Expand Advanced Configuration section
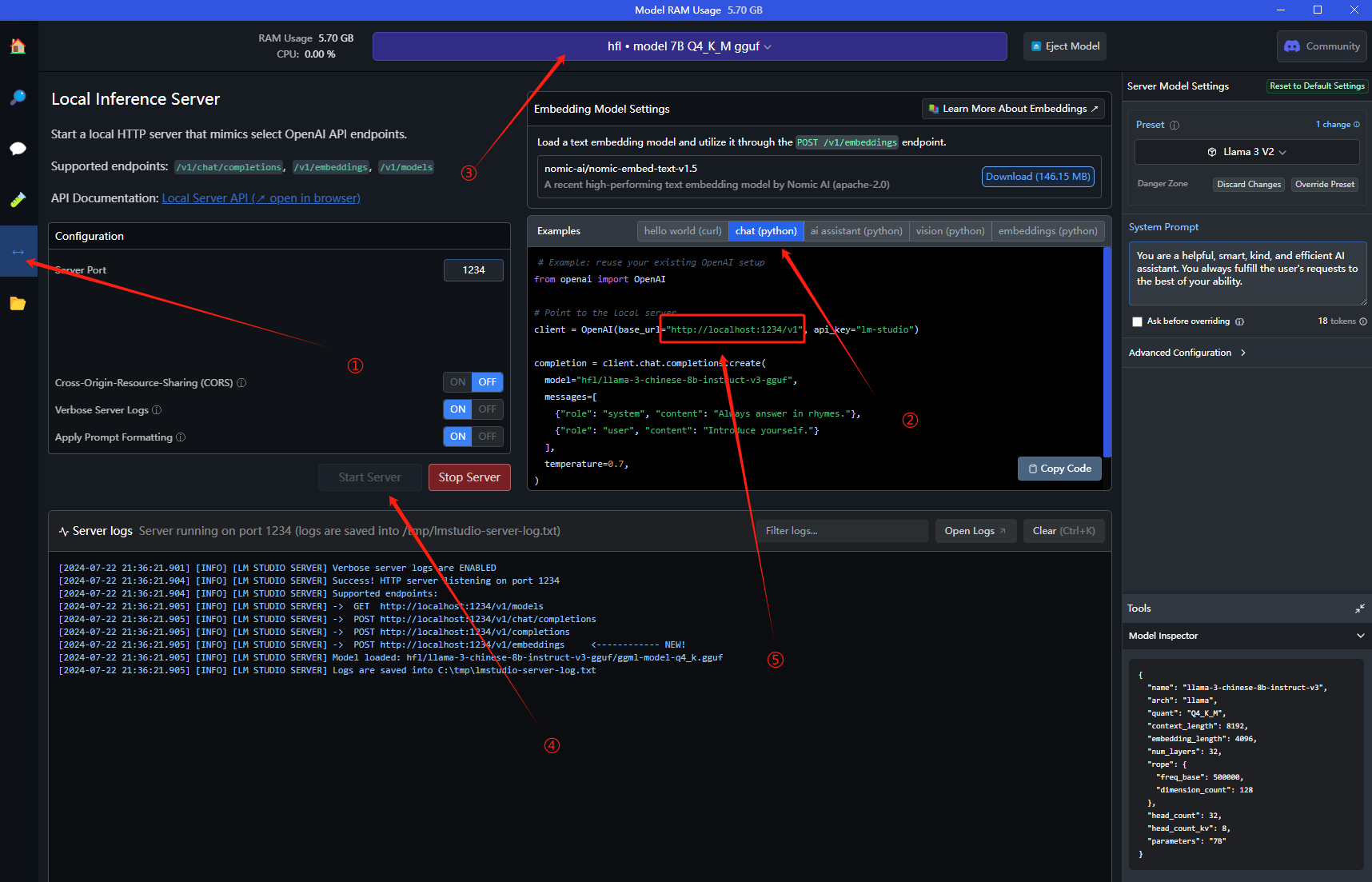1372x882 pixels. click(1187, 353)
